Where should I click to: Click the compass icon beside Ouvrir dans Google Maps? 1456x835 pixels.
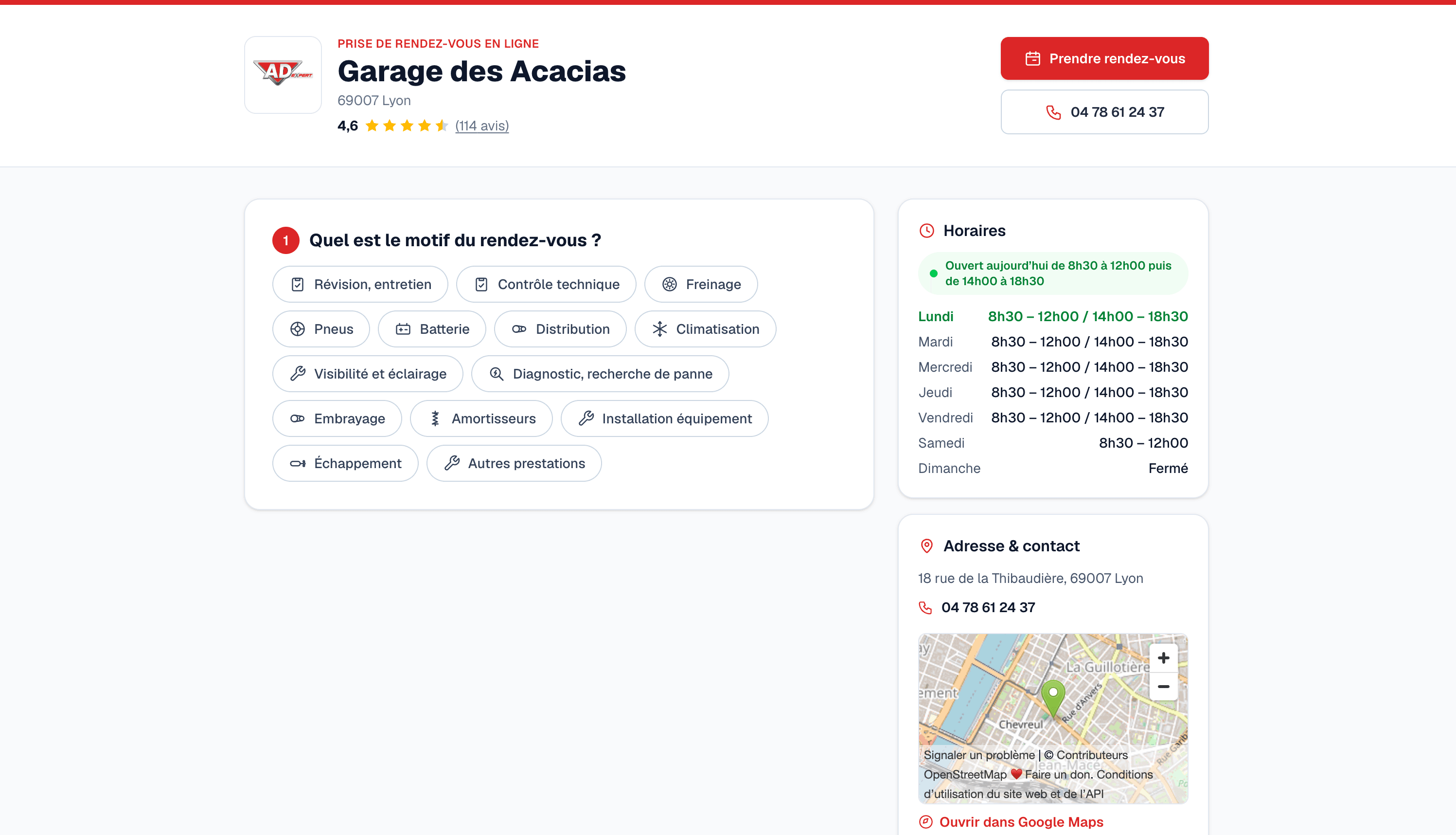point(925,822)
